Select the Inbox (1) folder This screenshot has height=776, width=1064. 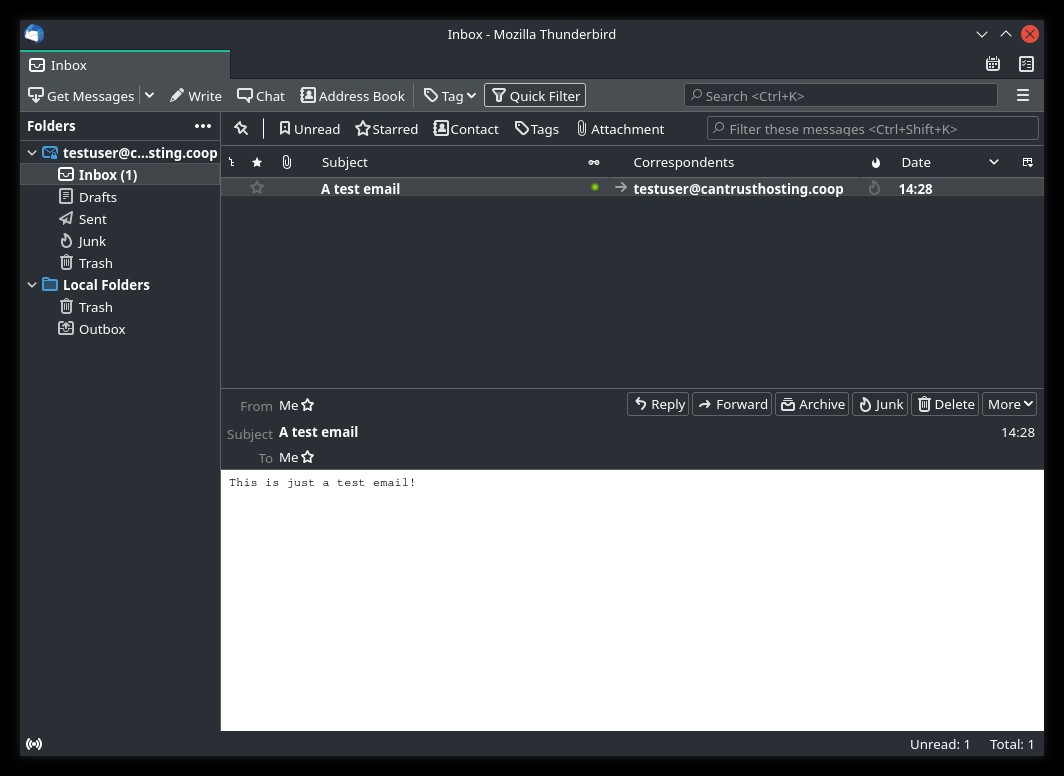pos(121,174)
